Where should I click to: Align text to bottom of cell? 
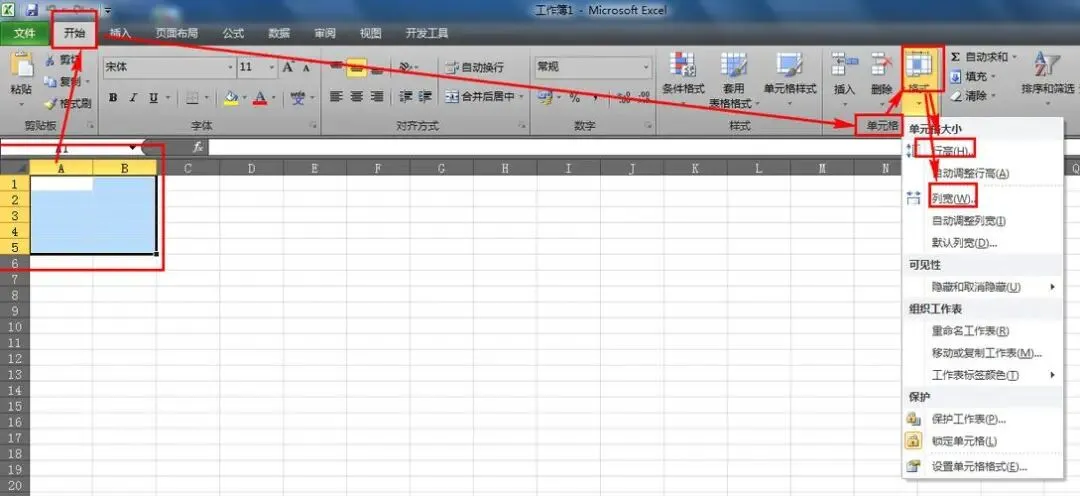(376, 67)
